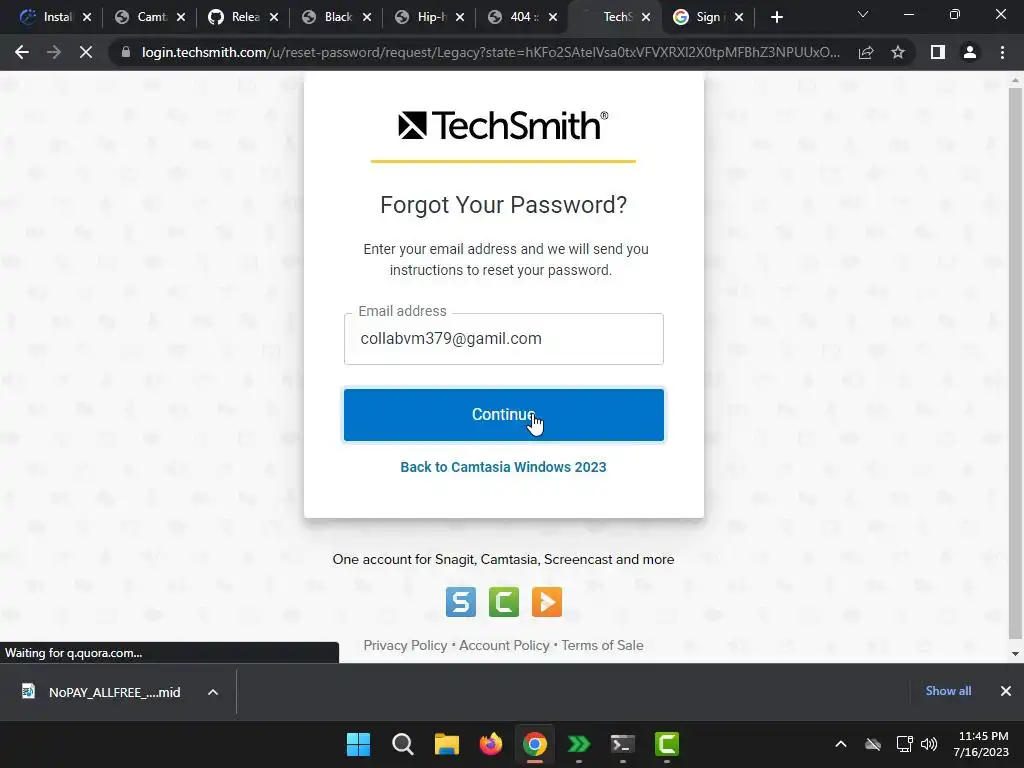Click the Continue button
1024x768 pixels.
504,415
